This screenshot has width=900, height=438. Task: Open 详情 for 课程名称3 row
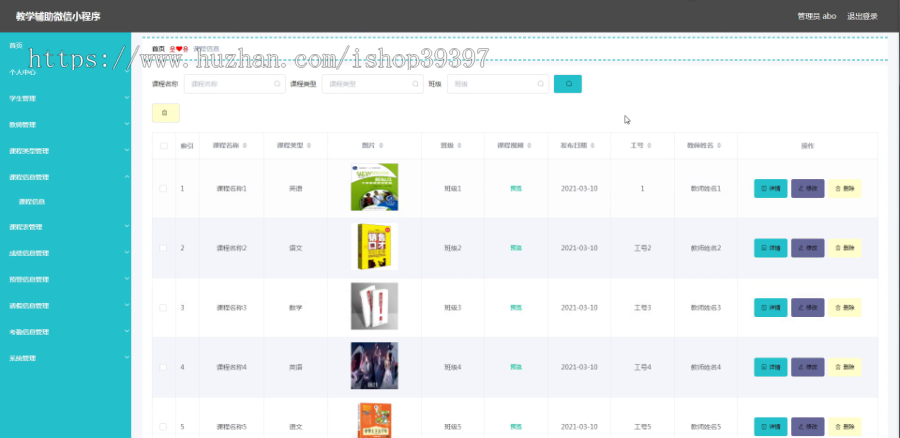[x=770, y=308]
